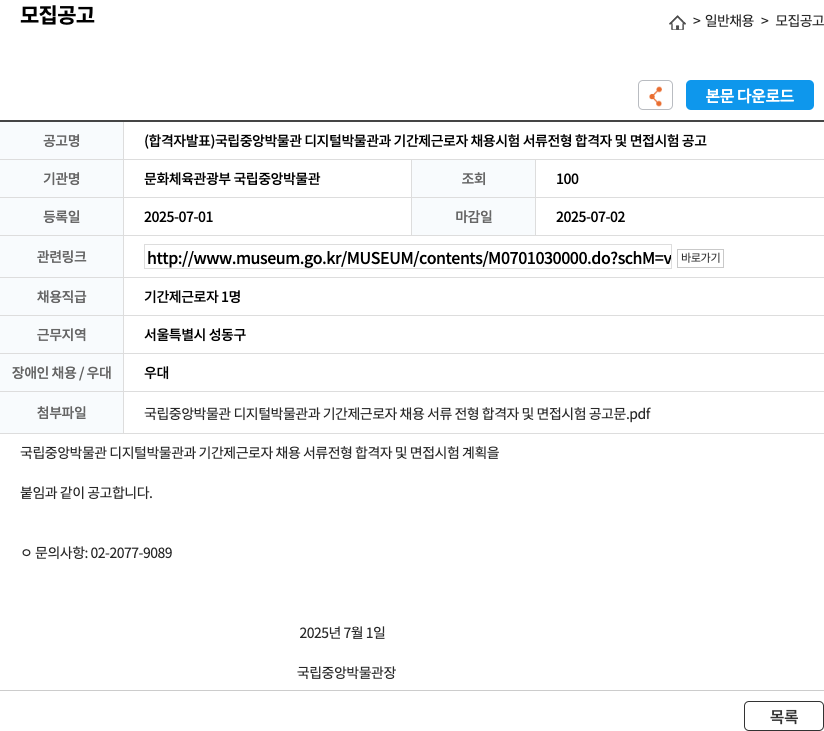Click the deadline date 2025-07-02
824x731 pixels.
pyautogui.click(x=591, y=217)
